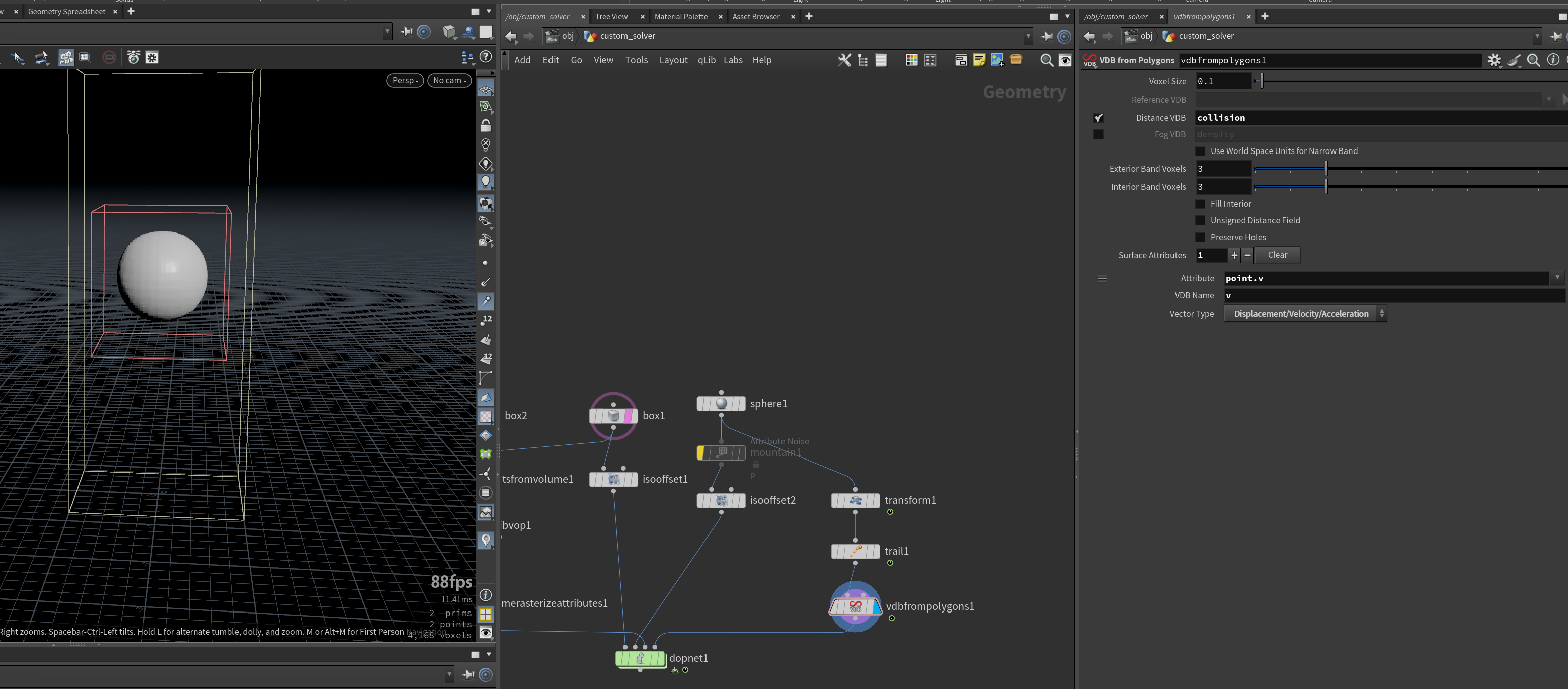Screen dimensions: 1568x689
Task: Disable the Distance VDB checkbox
Action: [1099, 118]
